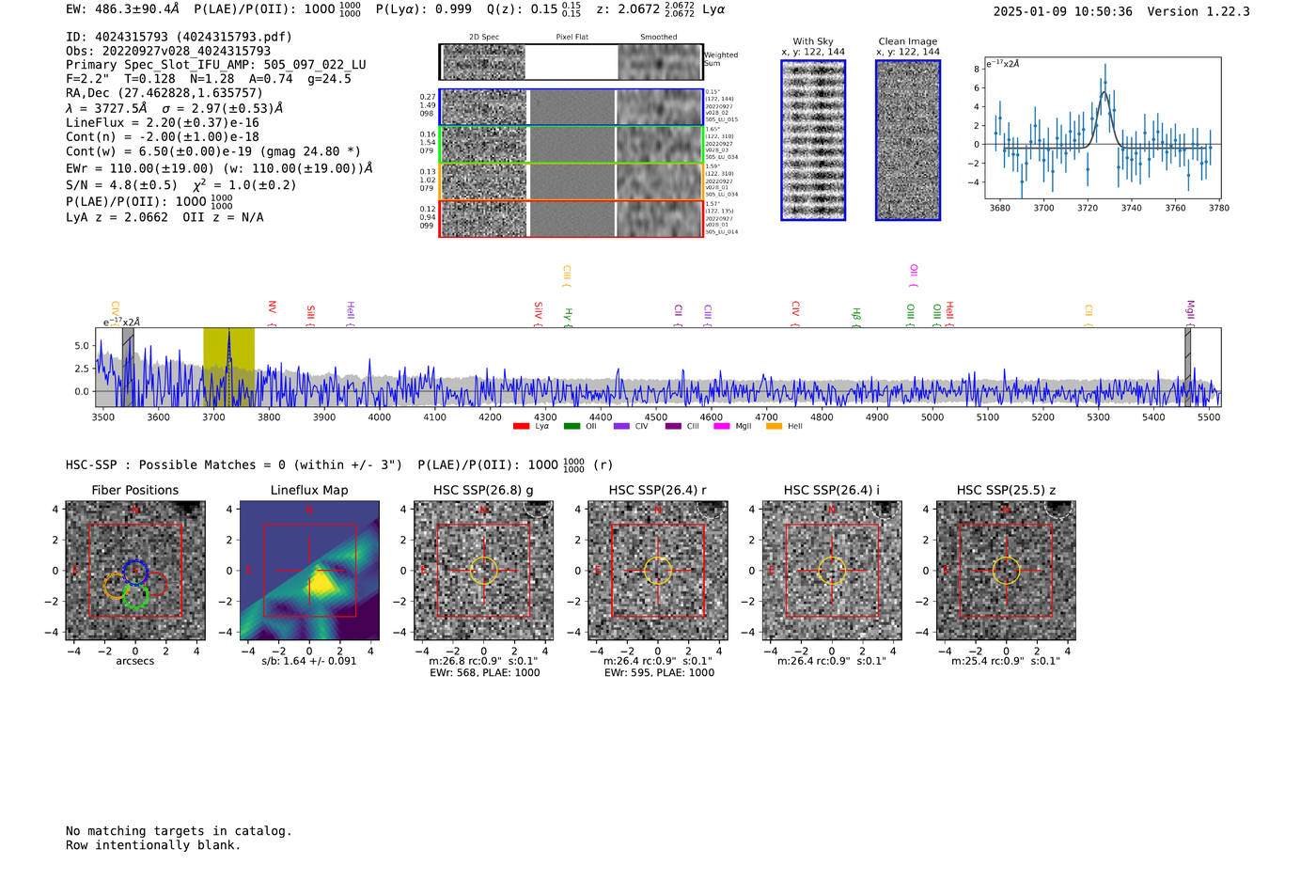Click the SiII line marker above spectrum
This screenshot has width=1316, height=896.
coord(310,316)
